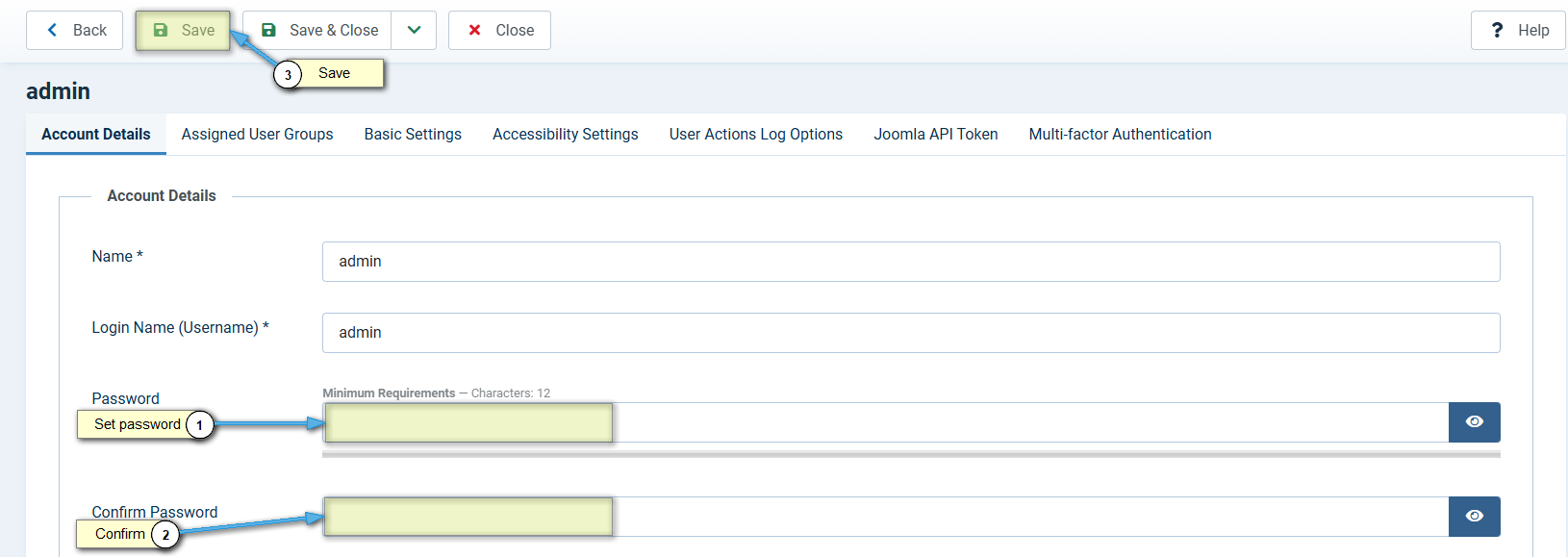Click into the Name input field
Screen dimensions: 1568x558
pyautogui.click(x=910, y=262)
